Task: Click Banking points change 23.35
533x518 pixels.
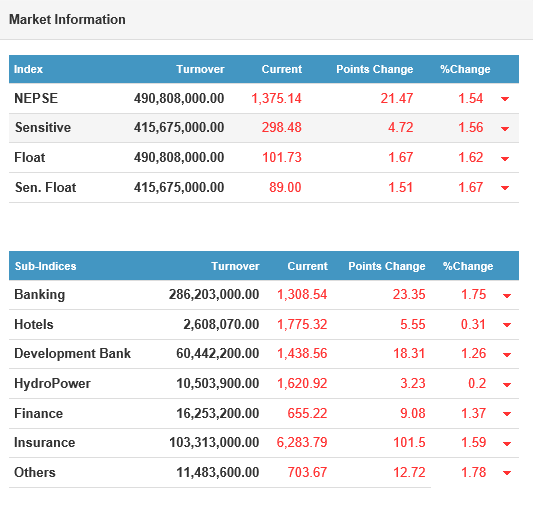Action: point(409,295)
